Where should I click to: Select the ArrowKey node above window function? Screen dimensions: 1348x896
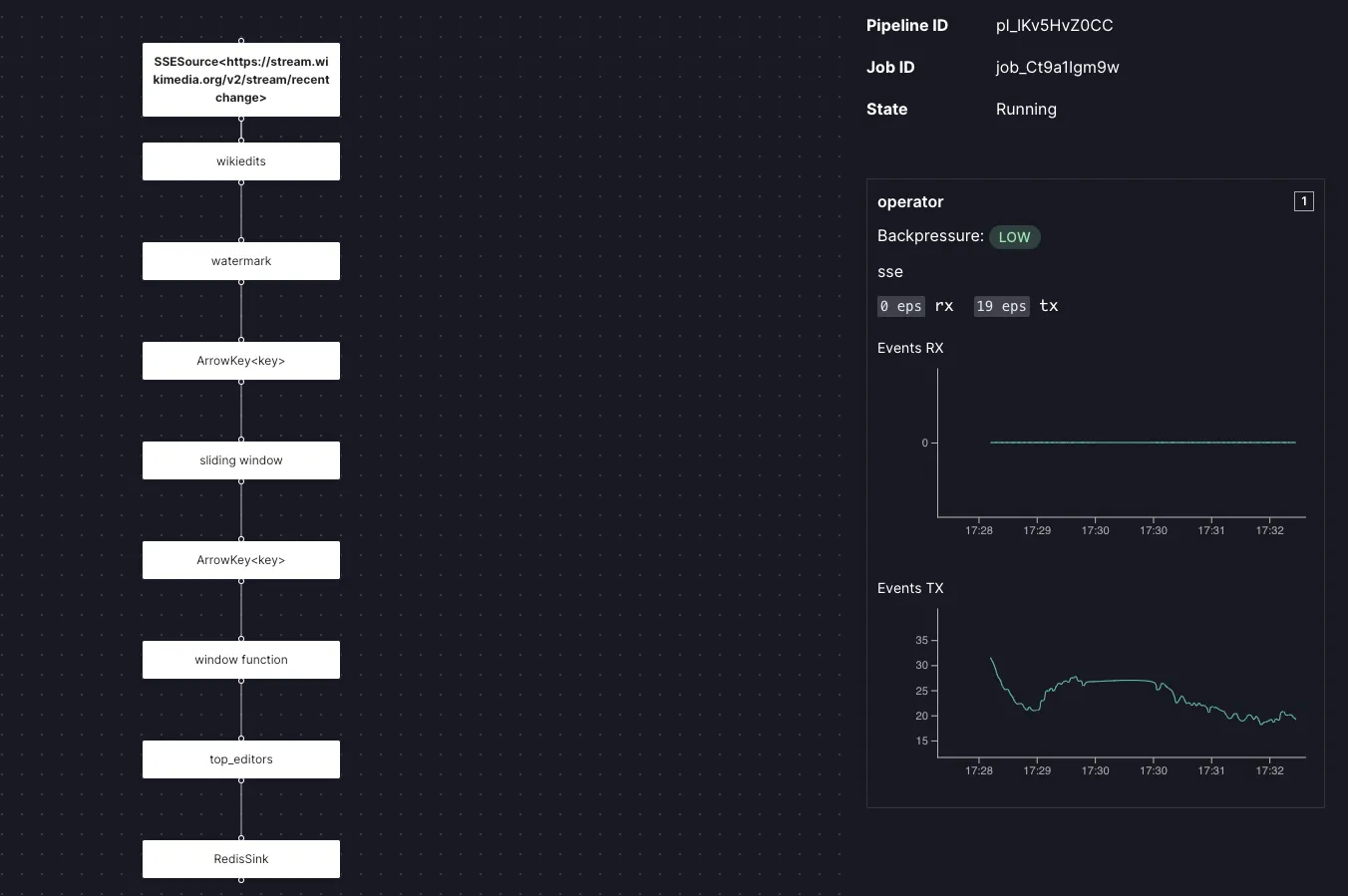pos(240,560)
